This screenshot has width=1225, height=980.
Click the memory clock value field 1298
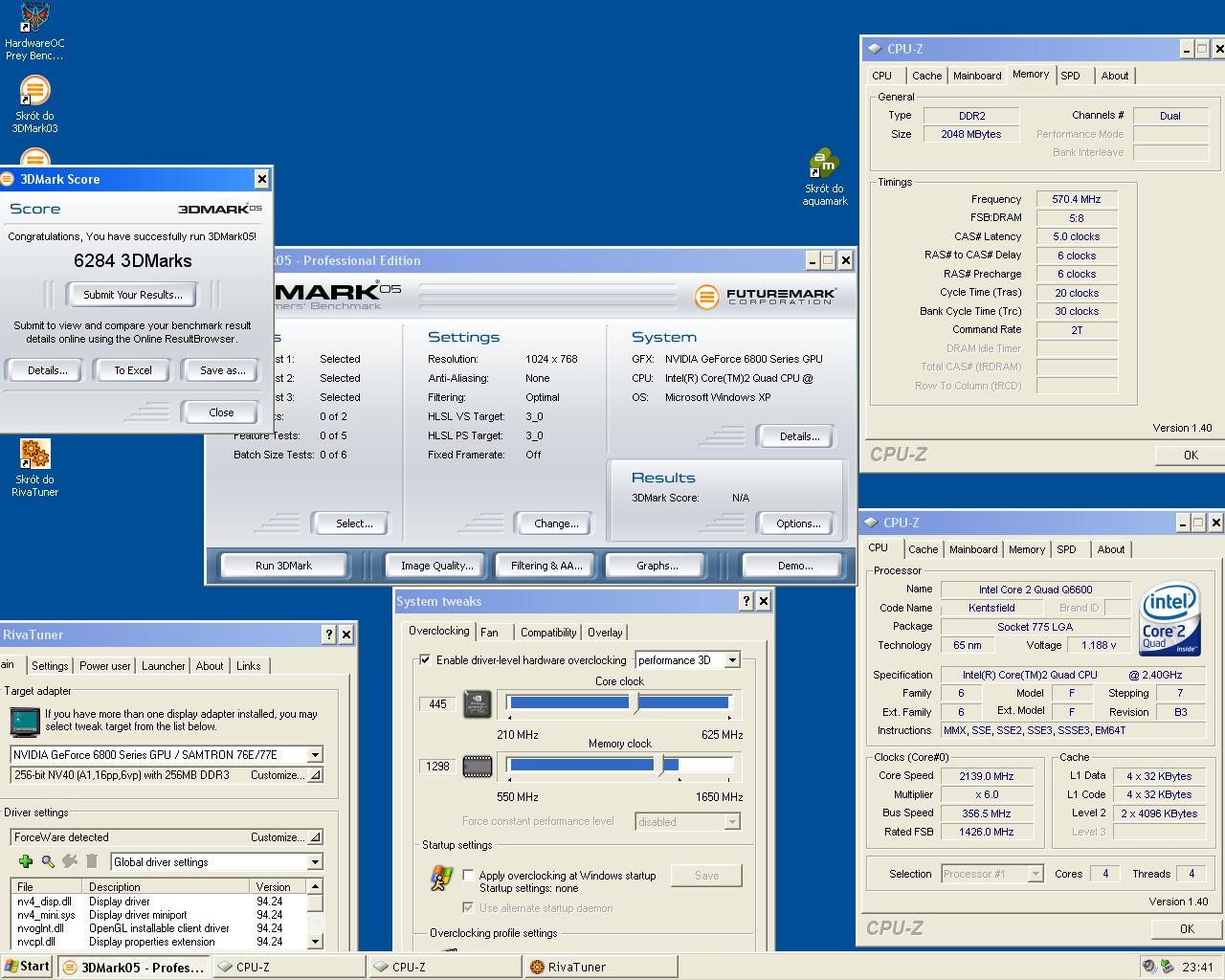[x=438, y=766]
